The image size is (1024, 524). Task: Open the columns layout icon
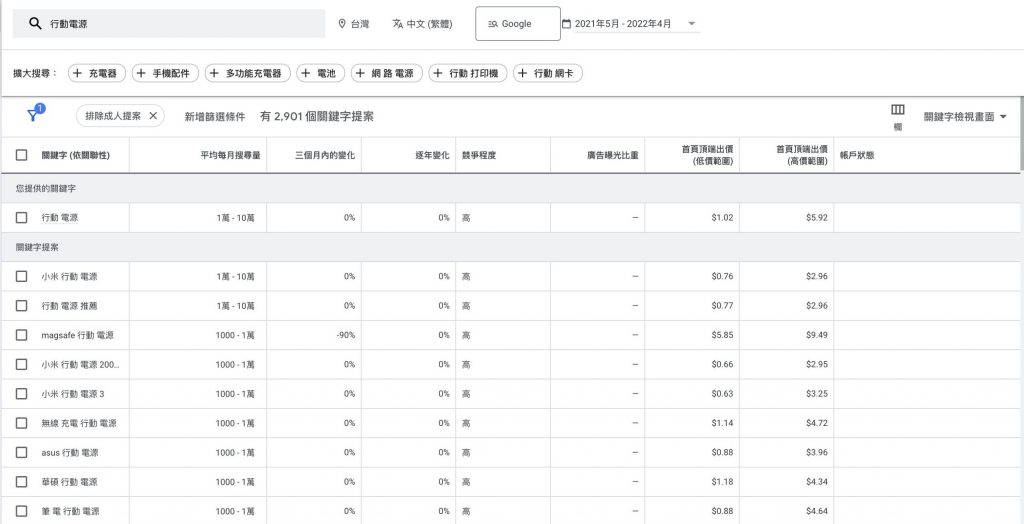click(x=898, y=110)
